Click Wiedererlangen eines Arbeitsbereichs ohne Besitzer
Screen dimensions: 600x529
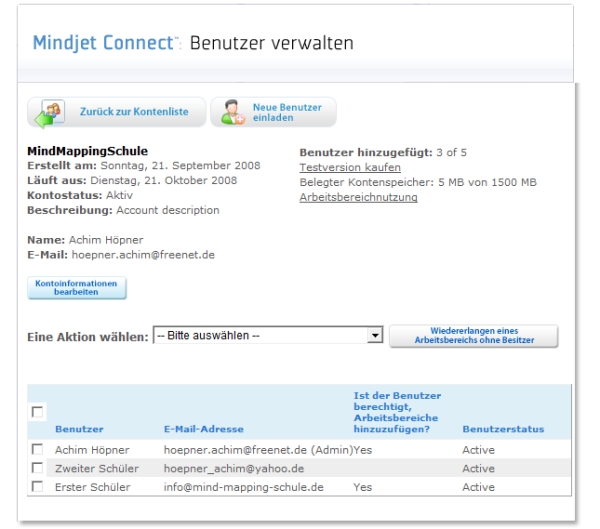(474, 336)
